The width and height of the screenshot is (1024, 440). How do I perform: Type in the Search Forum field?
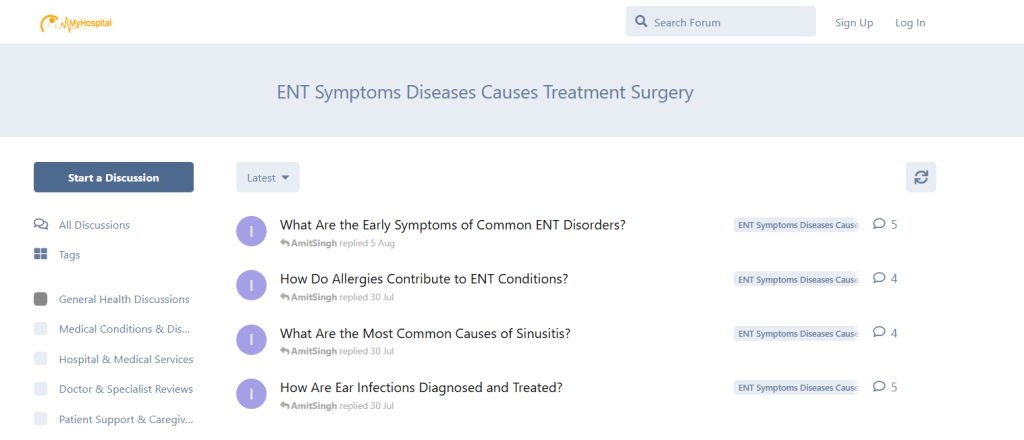[730, 22]
